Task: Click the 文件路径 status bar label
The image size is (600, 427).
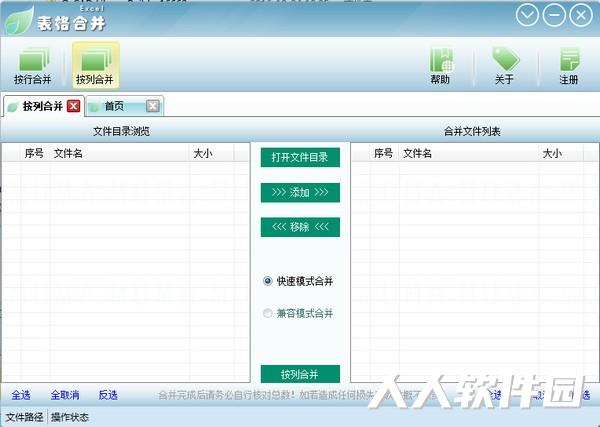Action: 24,417
